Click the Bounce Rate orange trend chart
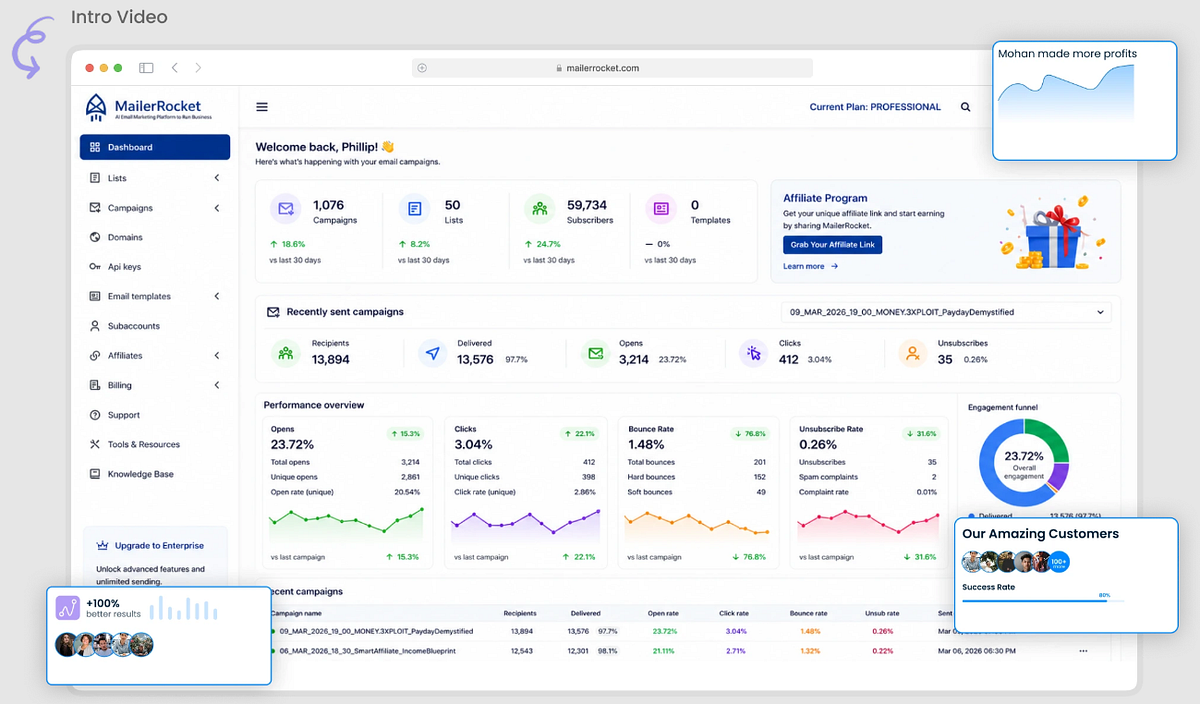Screen dimensions: 1200x704 pyautogui.click(x=697, y=524)
